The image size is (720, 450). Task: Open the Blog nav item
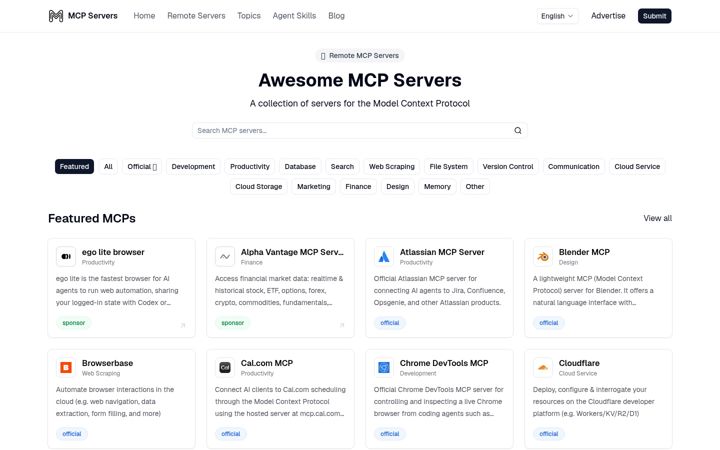coord(336,16)
